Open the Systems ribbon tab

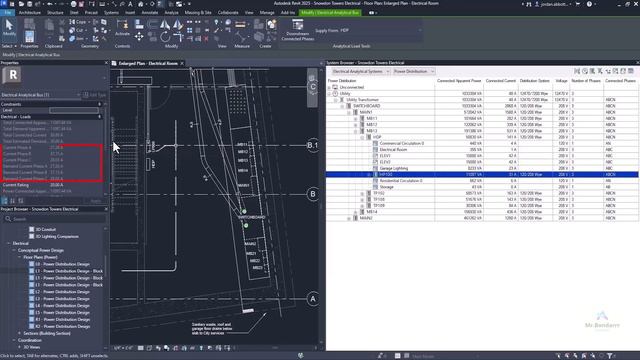pos(111,13)
